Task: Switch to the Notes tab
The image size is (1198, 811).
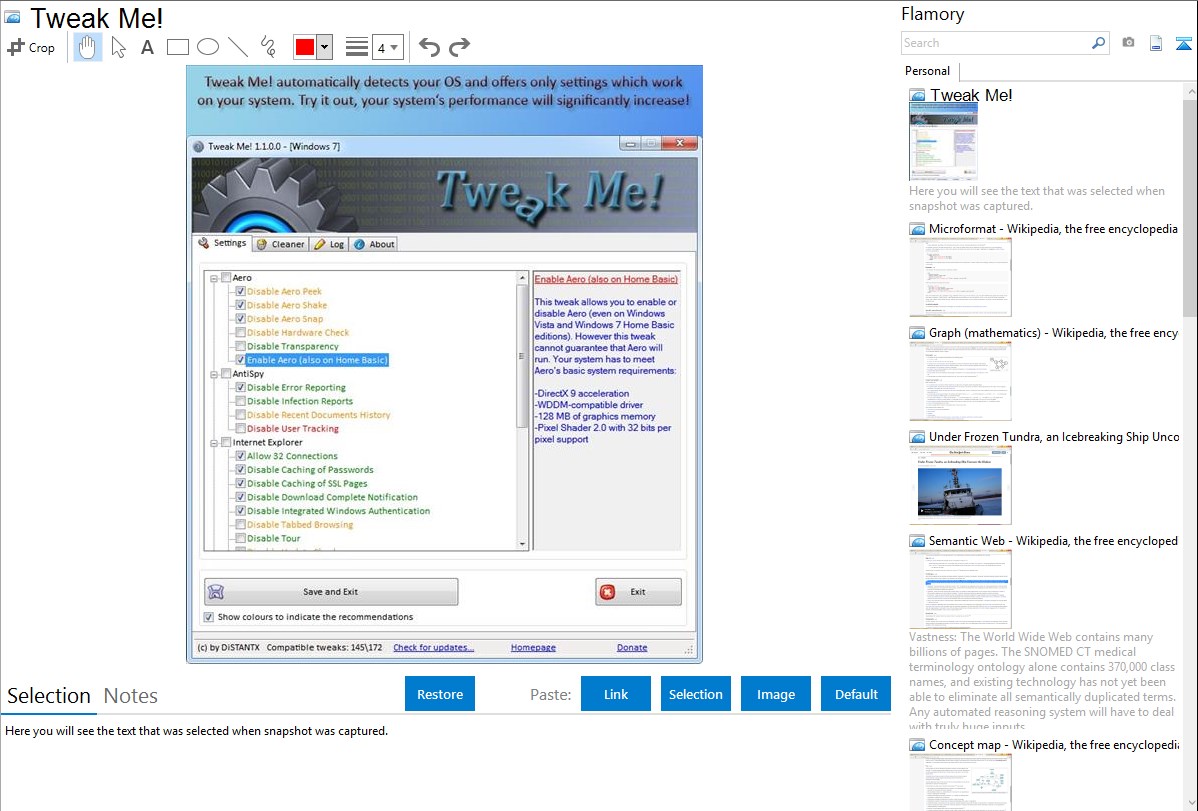Action: pyautogui.click(x=131, y=696)
